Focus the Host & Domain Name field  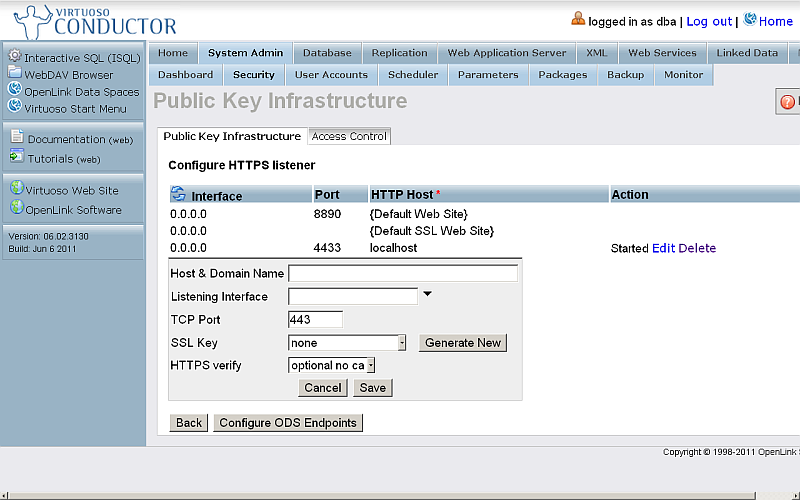click(402, 273)
